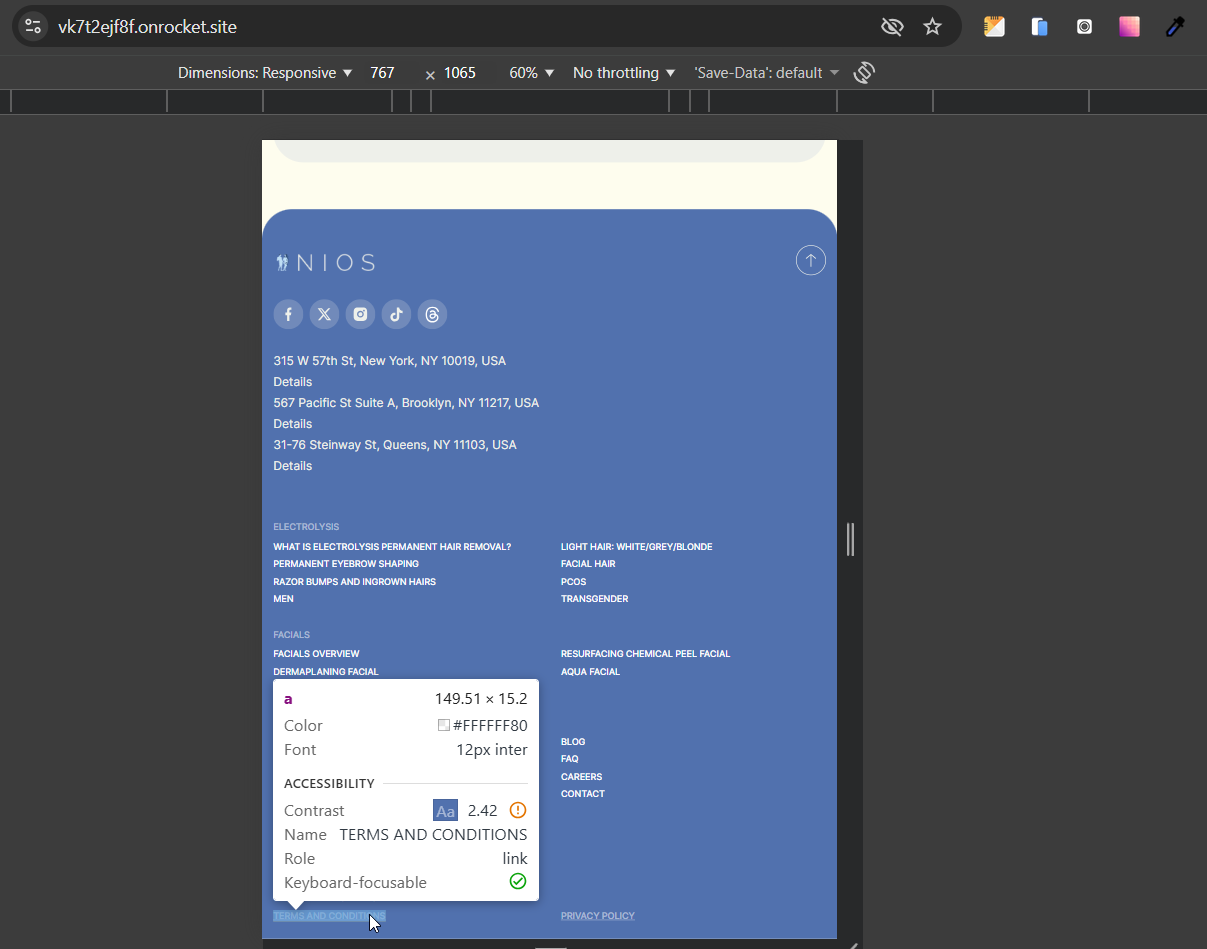Open the 60% zoom dropdown

531,73
